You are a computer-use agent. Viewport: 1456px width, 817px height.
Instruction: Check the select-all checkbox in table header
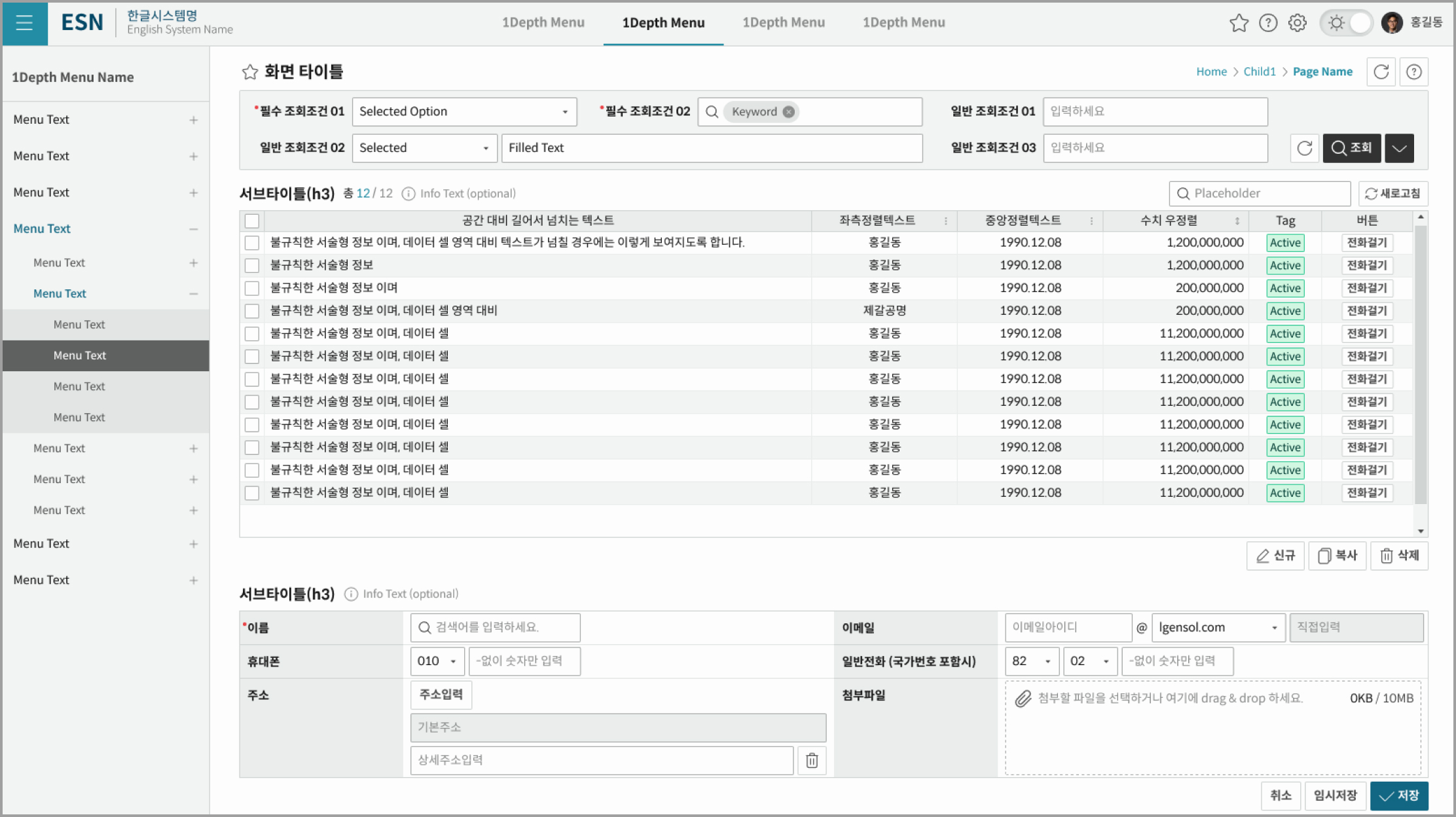[x=252, y=221]
